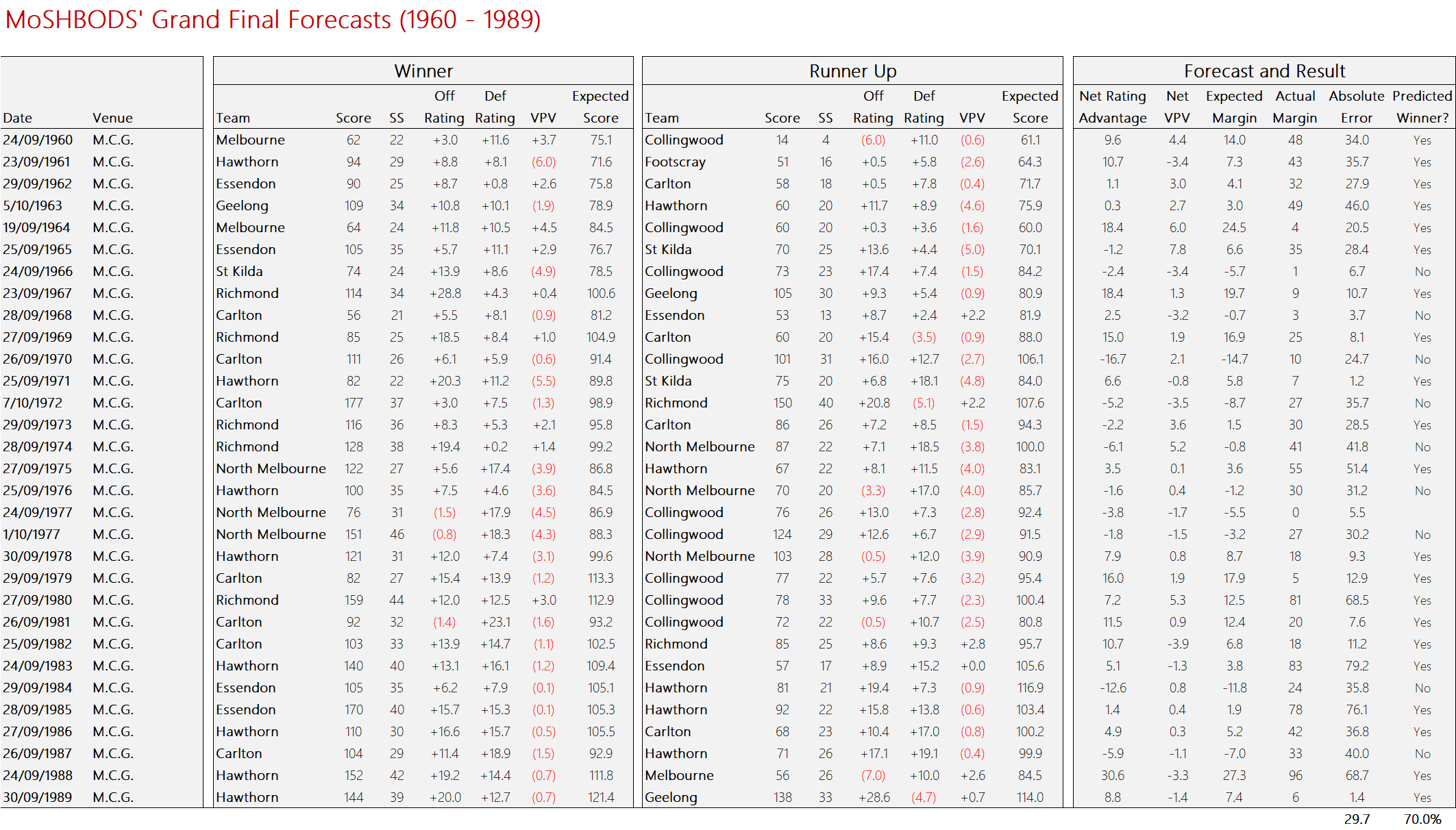The height and width of the screenshot is (830, 1456).
Task: Click the red (6.0) VPV in the 1961 row
Action: tap(543, 162)
